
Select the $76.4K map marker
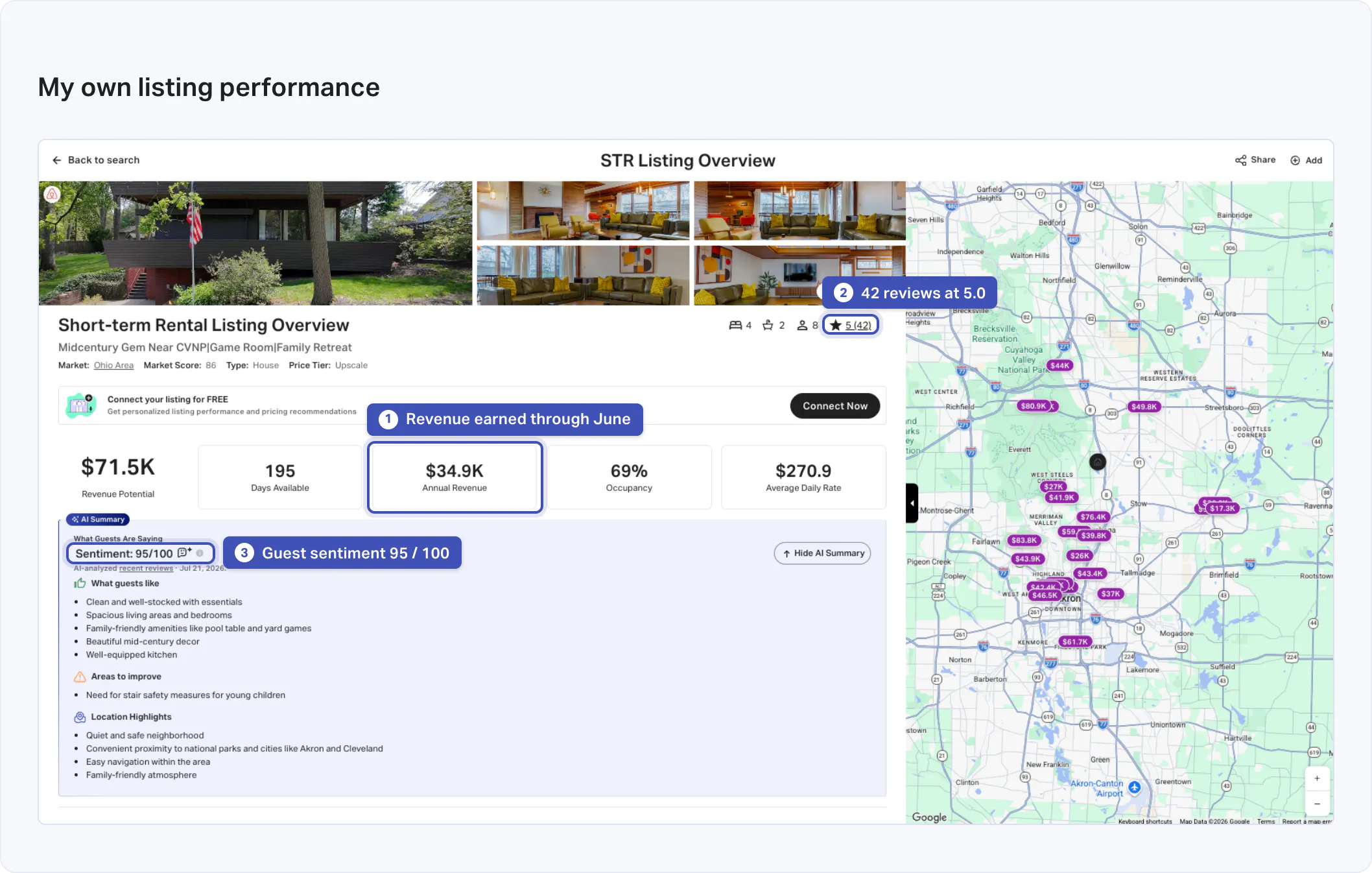(1093, 517)
